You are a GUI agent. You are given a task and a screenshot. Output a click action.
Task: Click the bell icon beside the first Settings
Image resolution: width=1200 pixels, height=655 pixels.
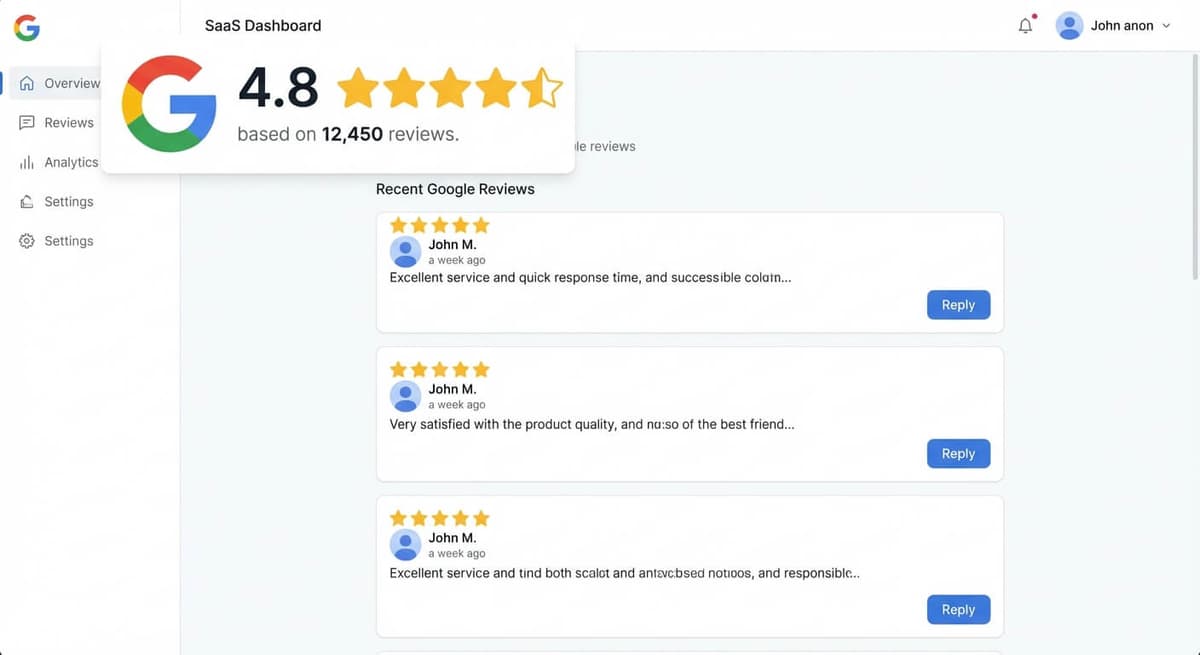pos(28,201)
